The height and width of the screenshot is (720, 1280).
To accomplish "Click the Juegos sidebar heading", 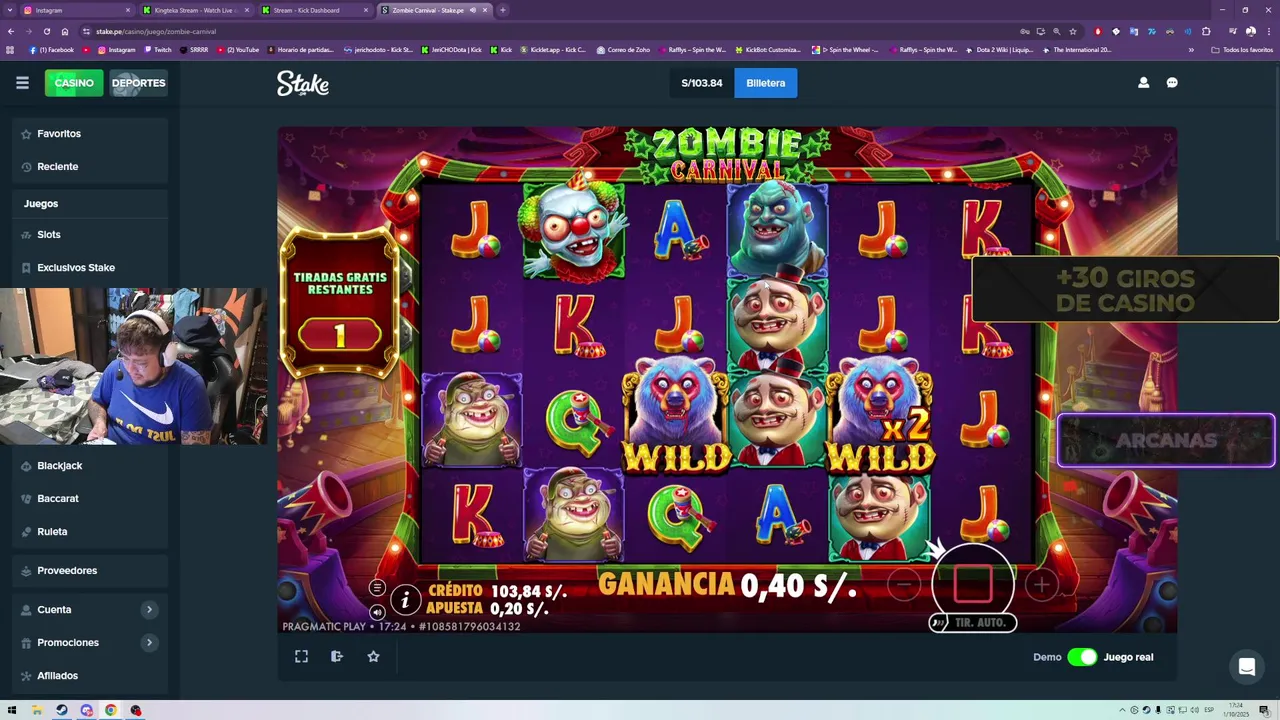I will point(41,203).
